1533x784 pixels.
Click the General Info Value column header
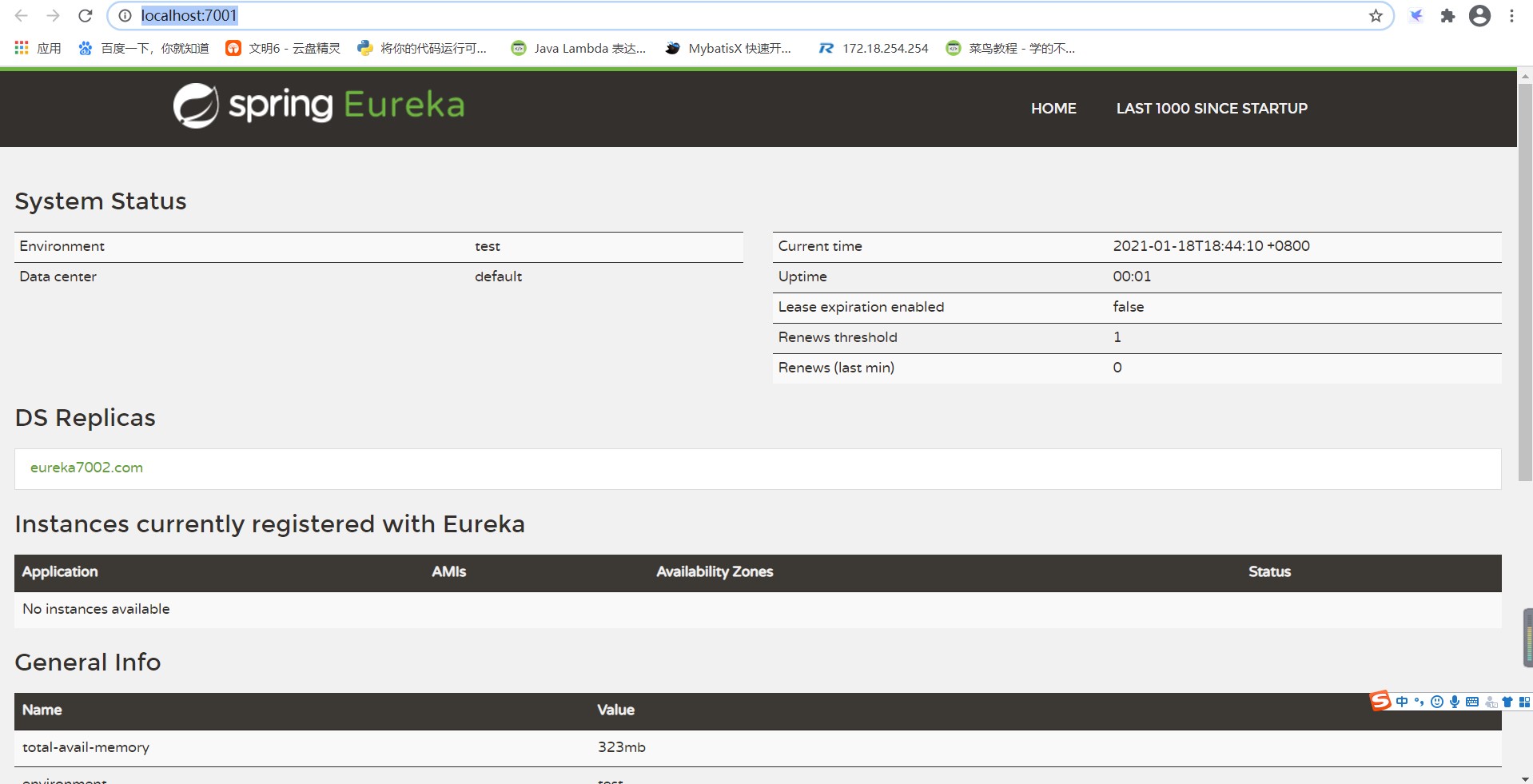tap(615, 710)
